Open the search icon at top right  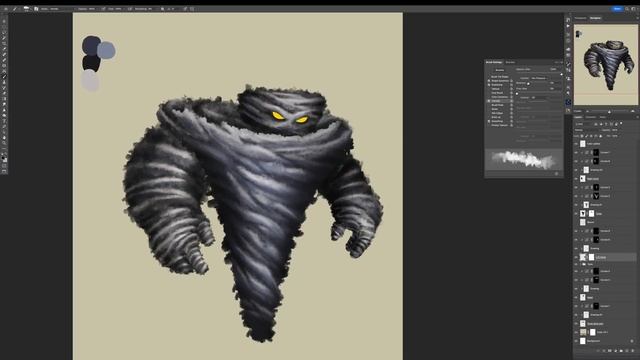627,9
